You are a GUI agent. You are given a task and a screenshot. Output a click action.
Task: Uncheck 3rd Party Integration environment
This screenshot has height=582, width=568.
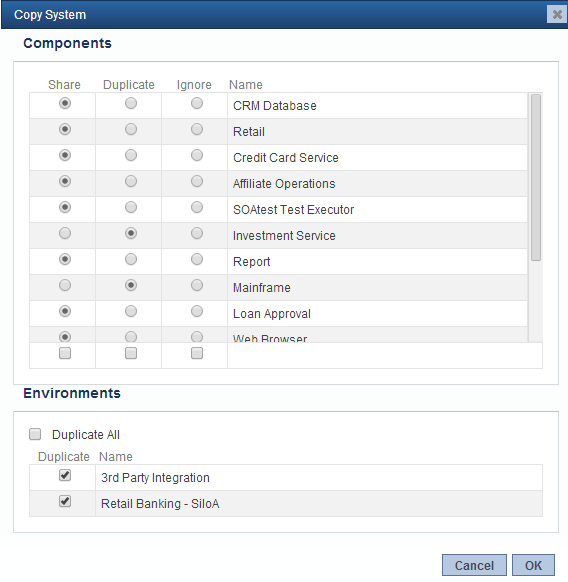point(65,475)
